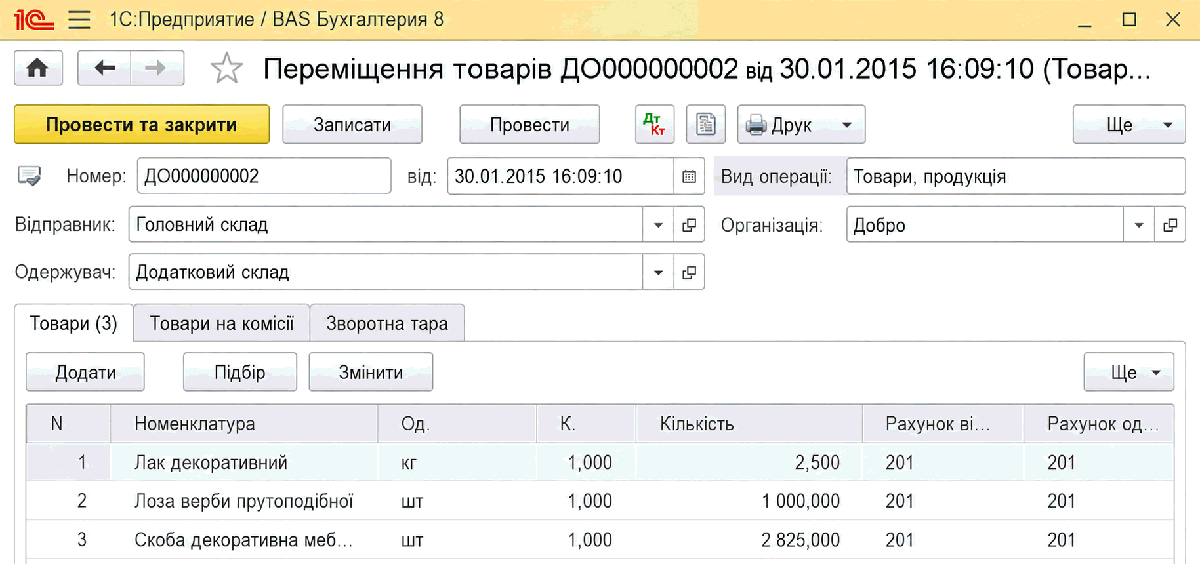
Task: Click К. cell 1,000 in Лоза верби row
Action: pyautogui.click(x=586, y=501)
